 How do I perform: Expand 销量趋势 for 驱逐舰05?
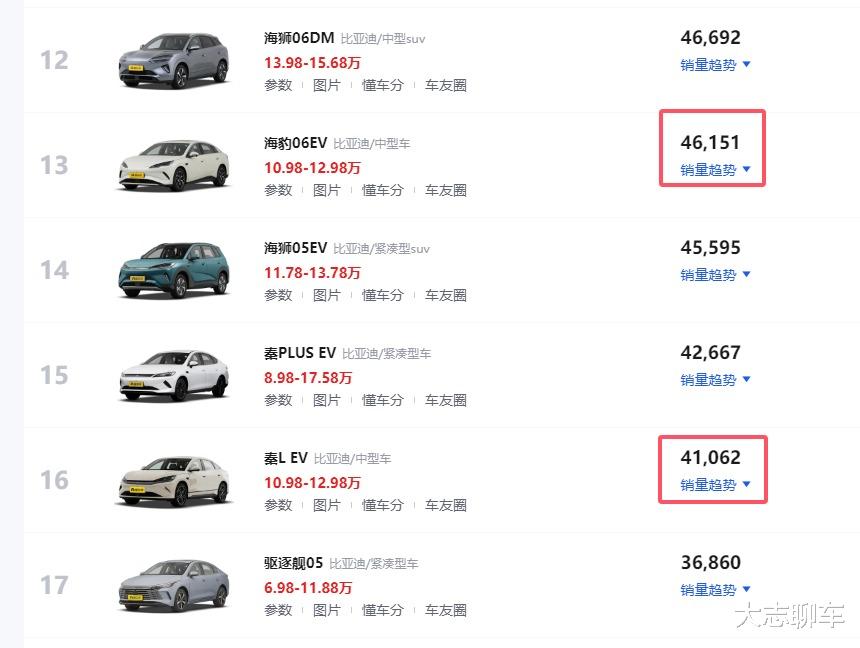coord(715,590)
